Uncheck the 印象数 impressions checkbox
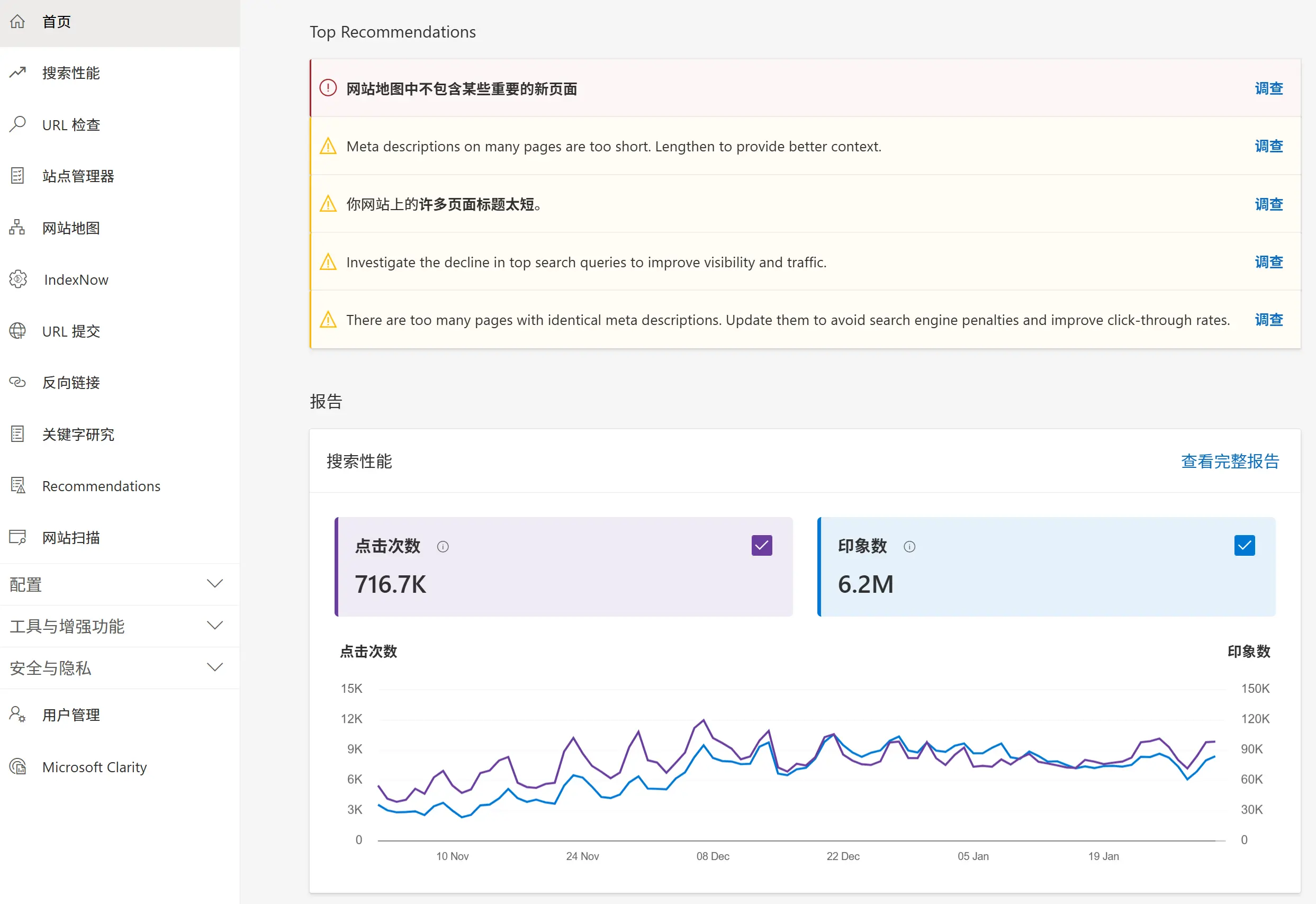The width and height of the screenshot is (1316, 904). pyautogui.click(x=1244, y=545)
